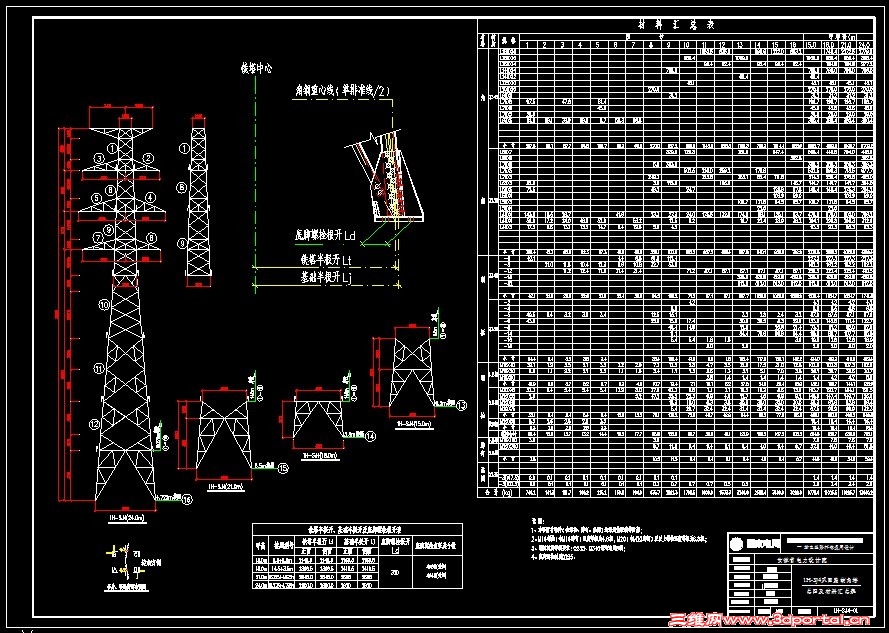Image resolution: width=889 pixels, height=633 pixels.
Task: Click column header '18.0' in material table
Action: coord(831,44)
